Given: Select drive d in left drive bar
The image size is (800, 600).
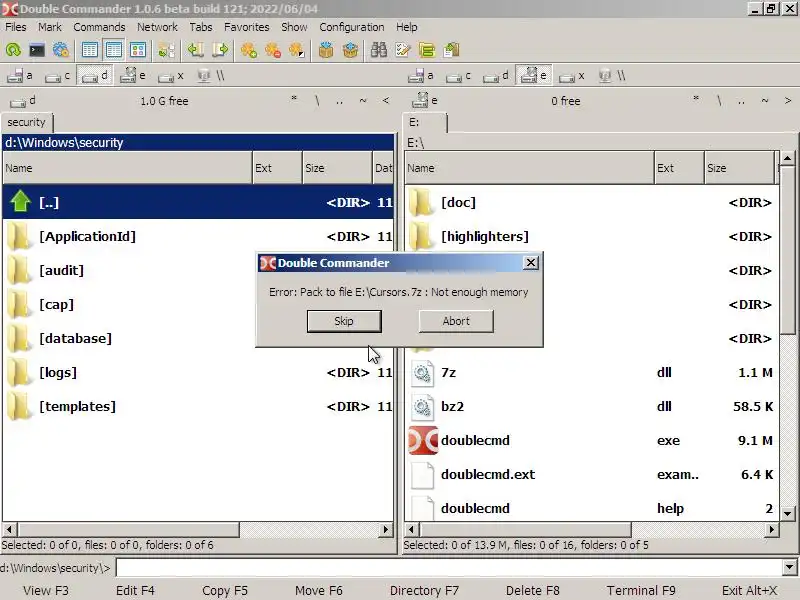Looking at the screenshot, I should tap(95, 76).
